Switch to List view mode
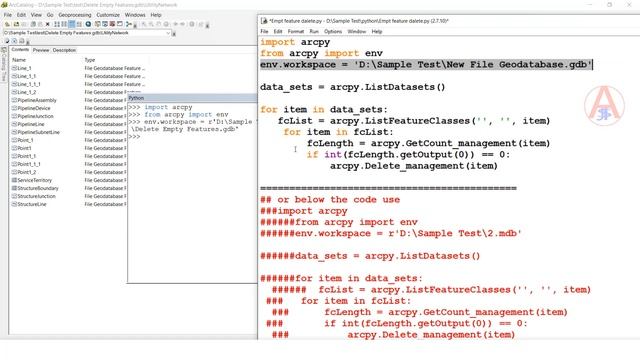This screenshot has width=640, height=360. 64,24
